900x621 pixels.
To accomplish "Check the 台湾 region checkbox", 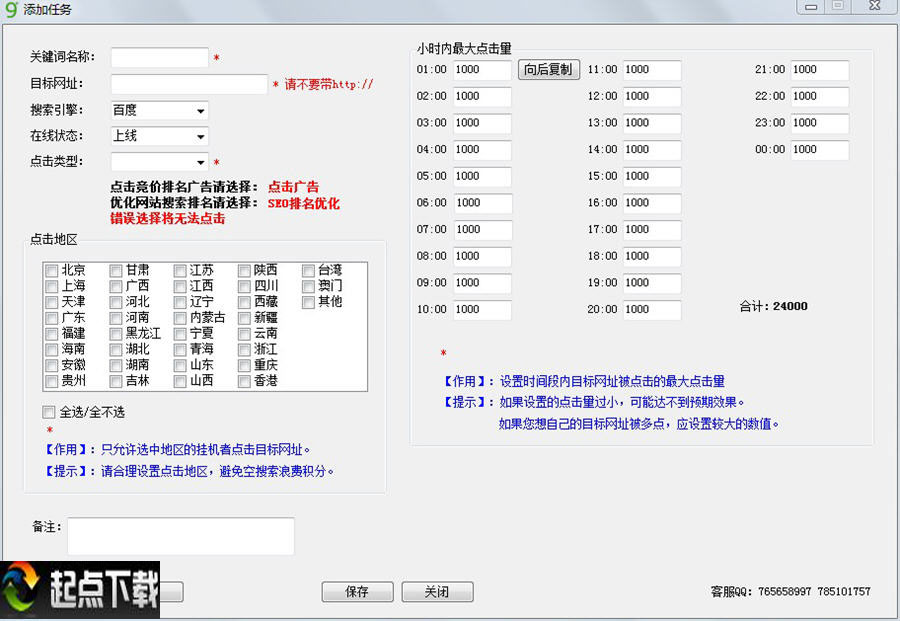I will point(308,268).
